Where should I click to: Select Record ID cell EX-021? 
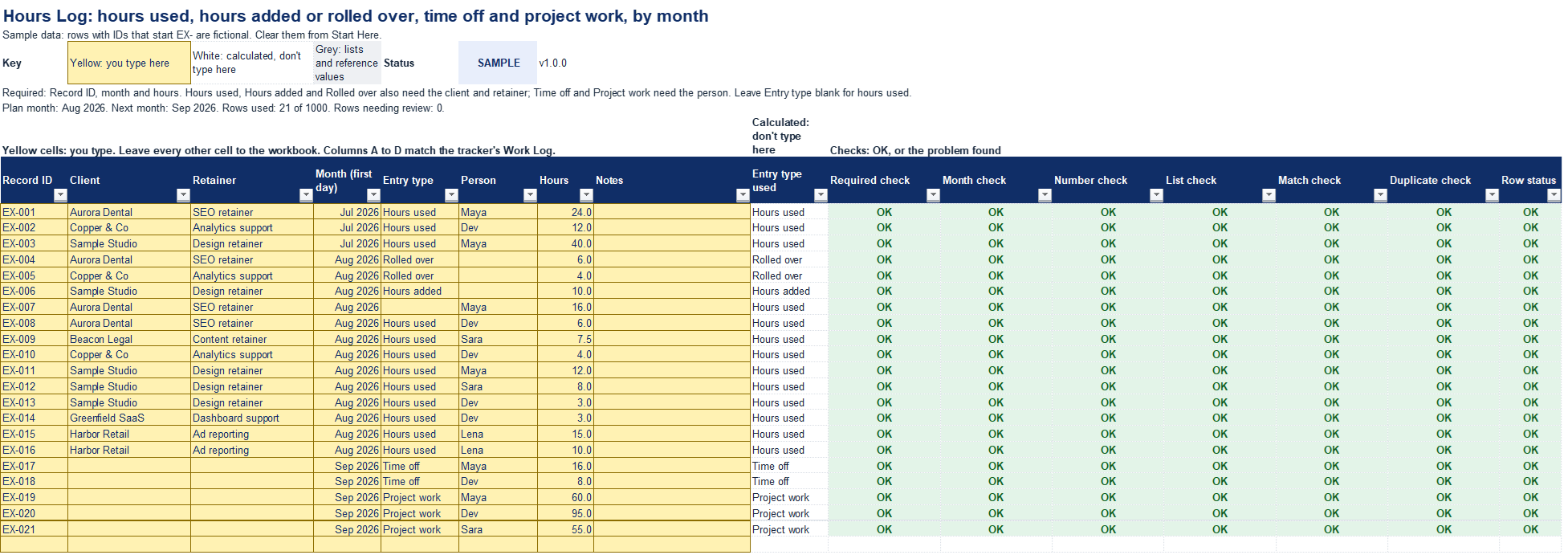pos(35,529)
